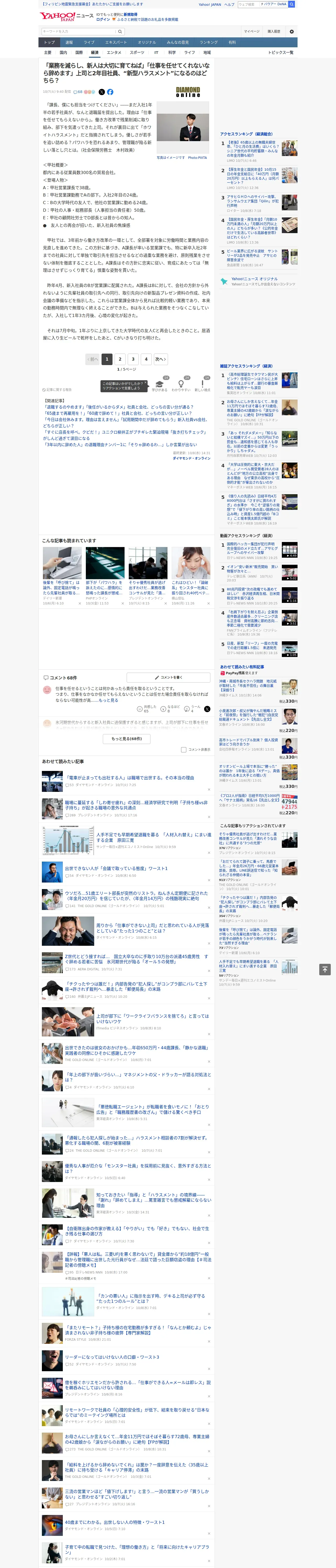Click コメントを書く button
Image resolution: width=336 pixels, height=1568 pixels.
(169, 677)
